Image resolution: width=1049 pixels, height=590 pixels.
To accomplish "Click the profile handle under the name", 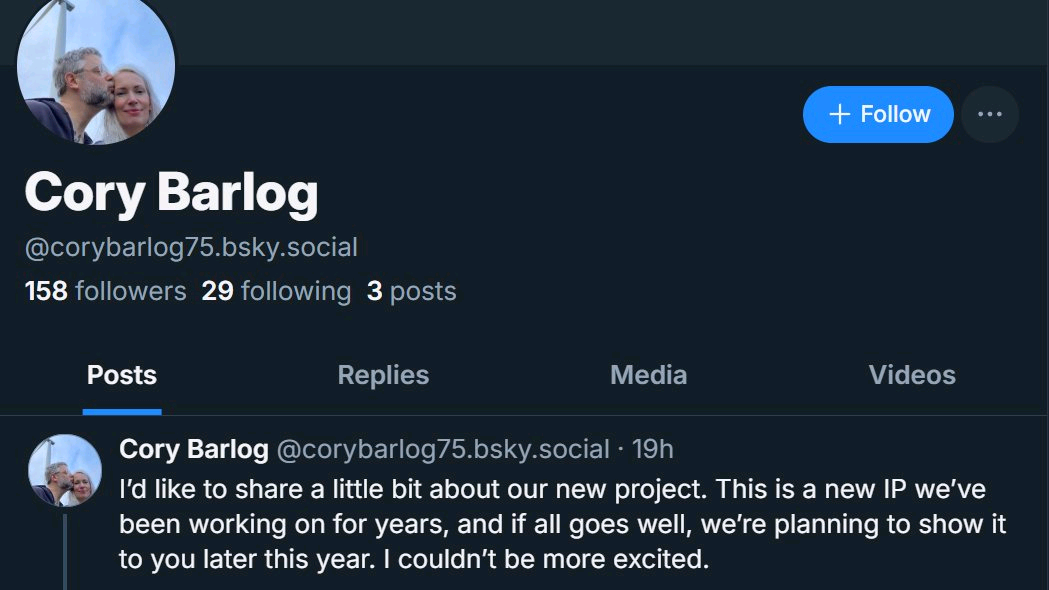I will (190, 247).
